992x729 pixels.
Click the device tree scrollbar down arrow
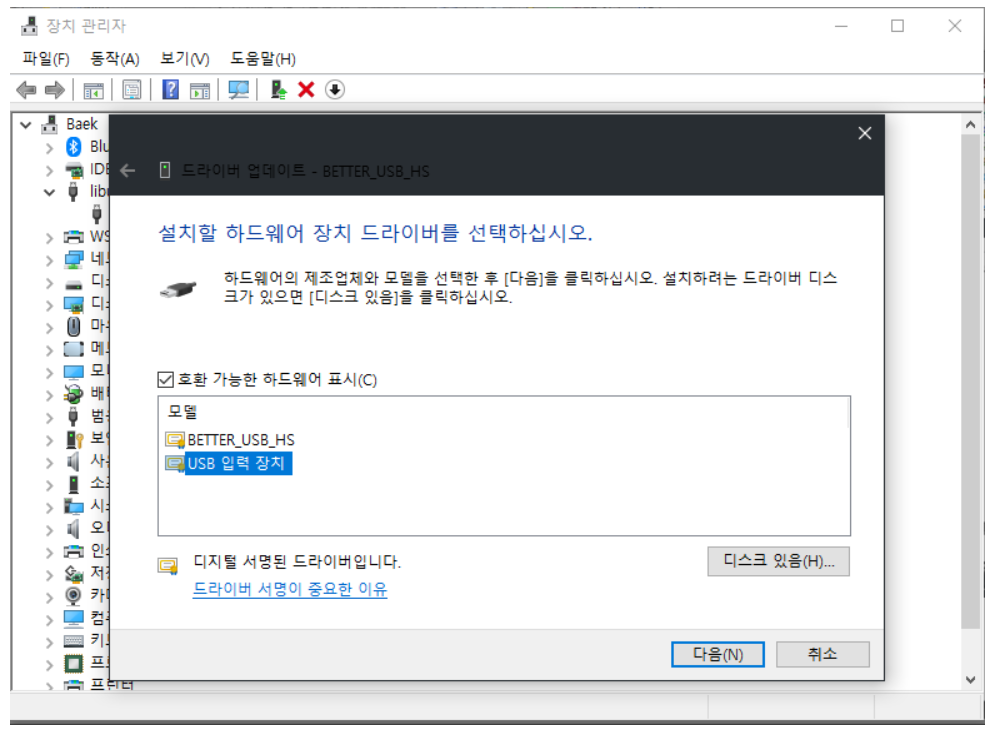click(x=970, y=680)
